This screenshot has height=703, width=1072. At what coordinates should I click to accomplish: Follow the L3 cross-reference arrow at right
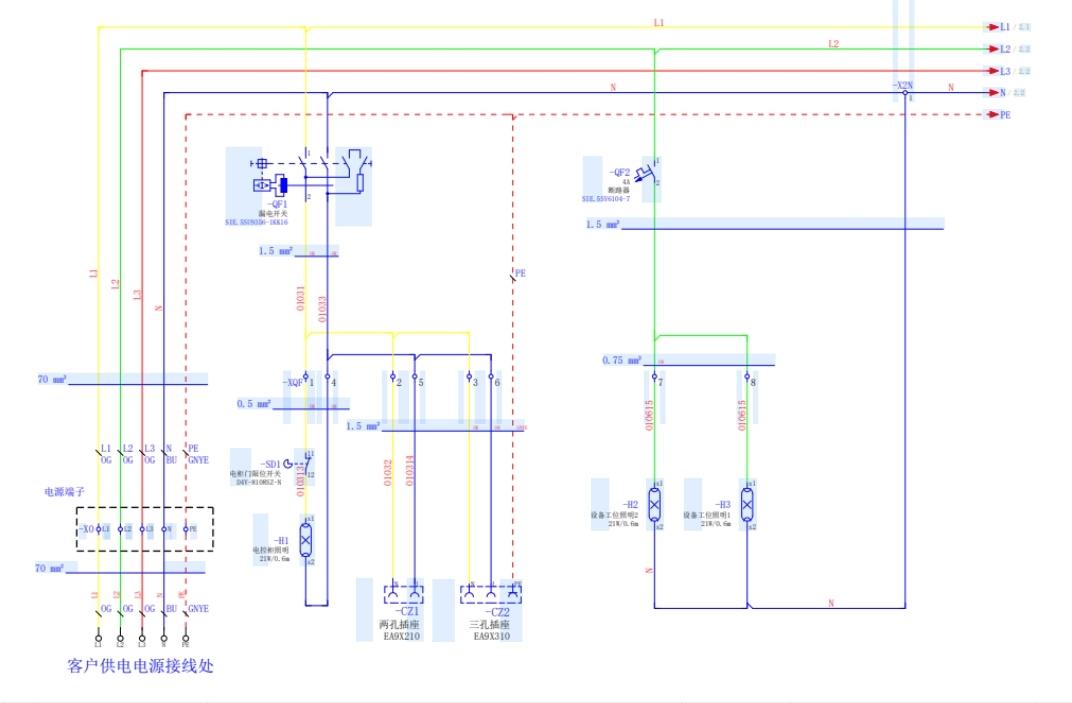point(991,71)
